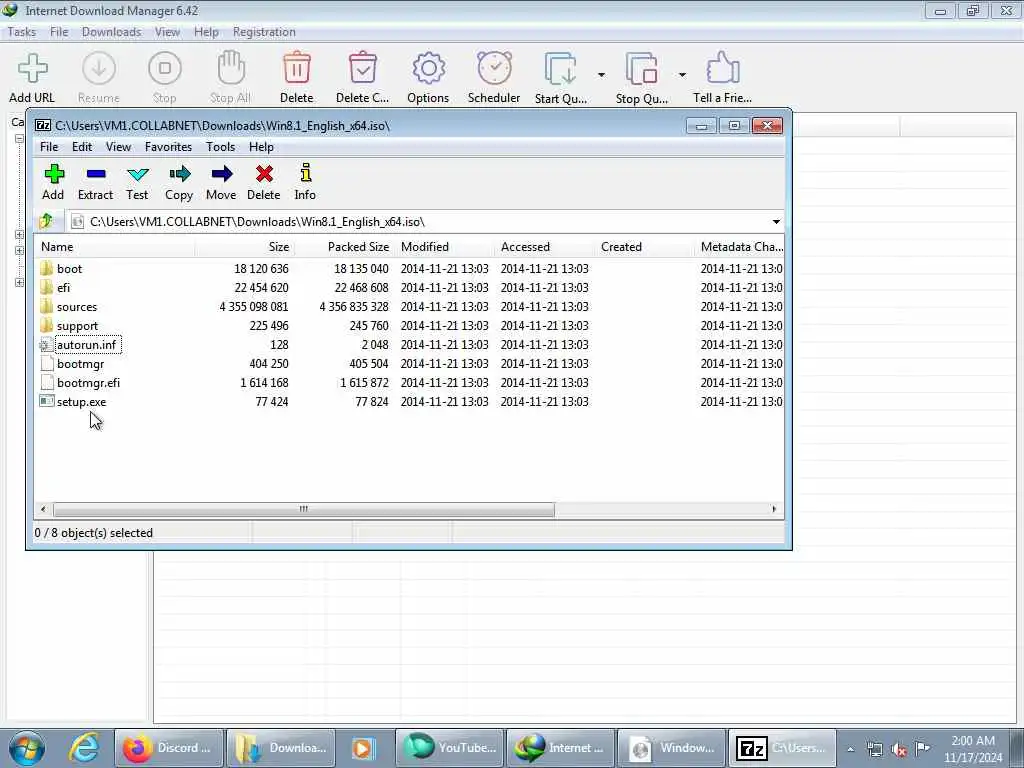The height and width of the screenshot is (768, 1024).
Task: Open the IDM Scheduler
Action: click(494, 78)
